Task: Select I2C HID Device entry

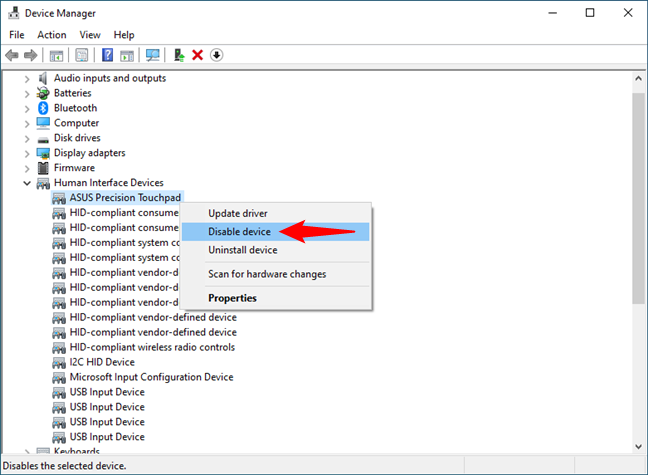Action: (102, 362)
